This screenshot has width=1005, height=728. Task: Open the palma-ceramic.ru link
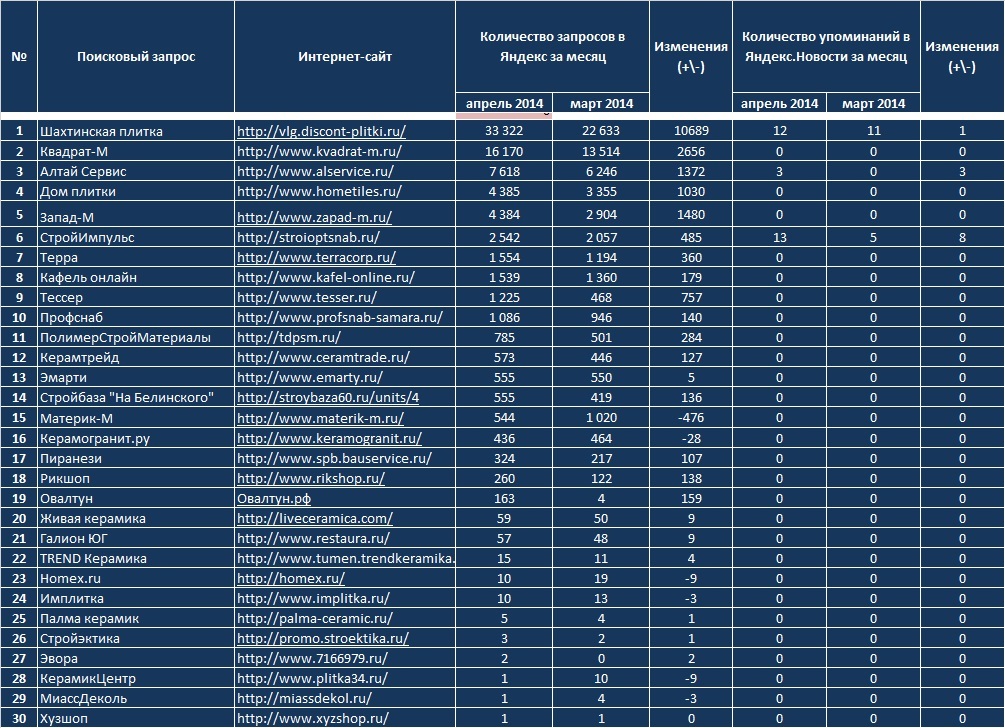click(315, 618)
